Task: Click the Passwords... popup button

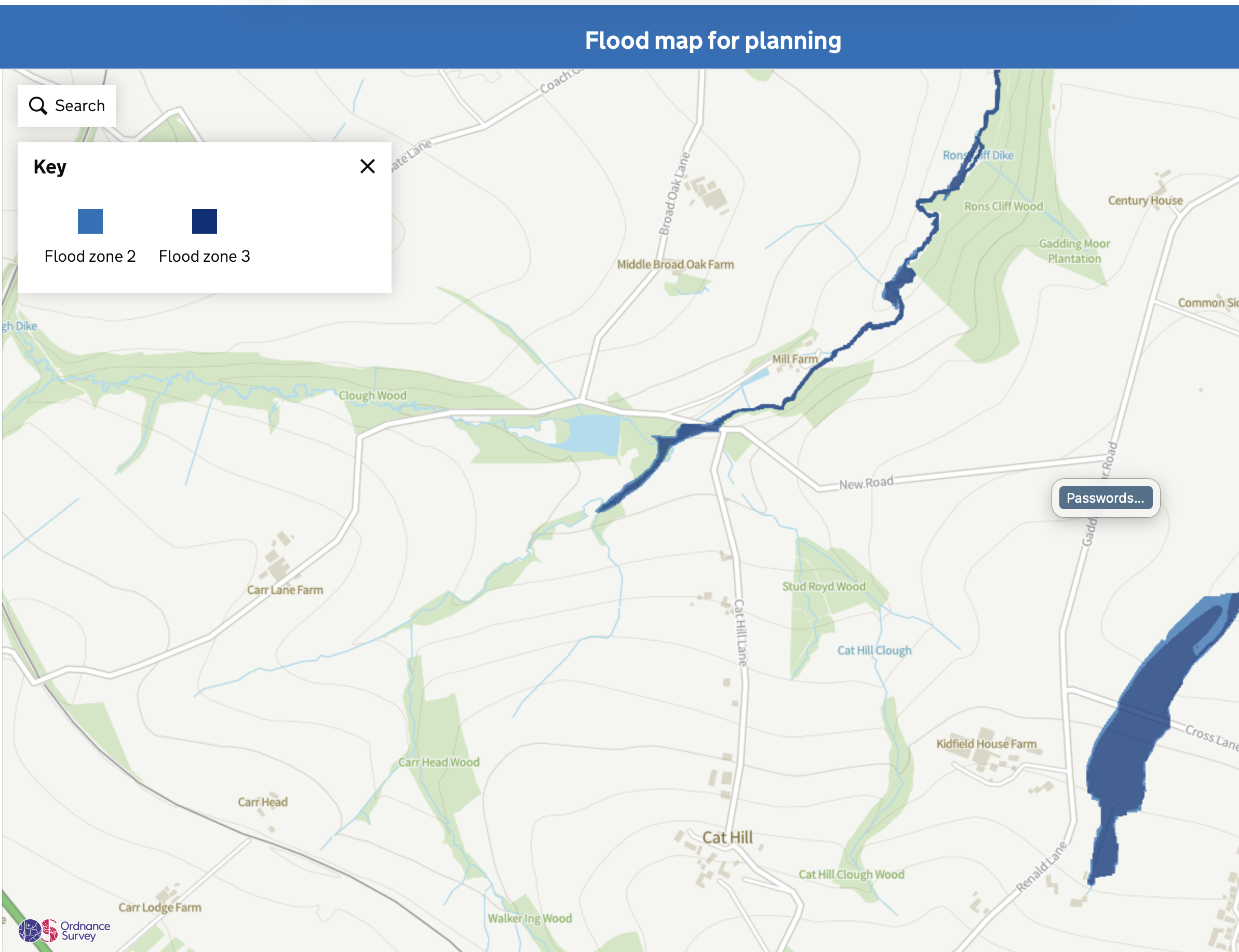Action: pyautogui.click(x=1105, y=498)
